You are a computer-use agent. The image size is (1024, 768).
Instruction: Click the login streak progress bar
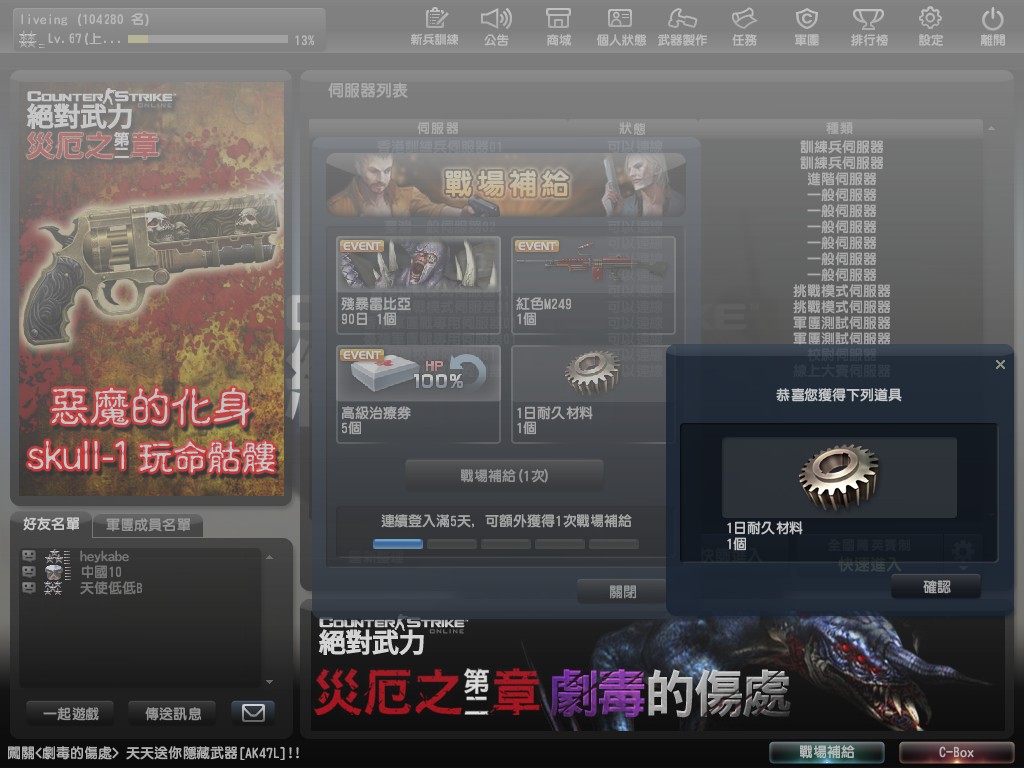(x=505, y=543)
